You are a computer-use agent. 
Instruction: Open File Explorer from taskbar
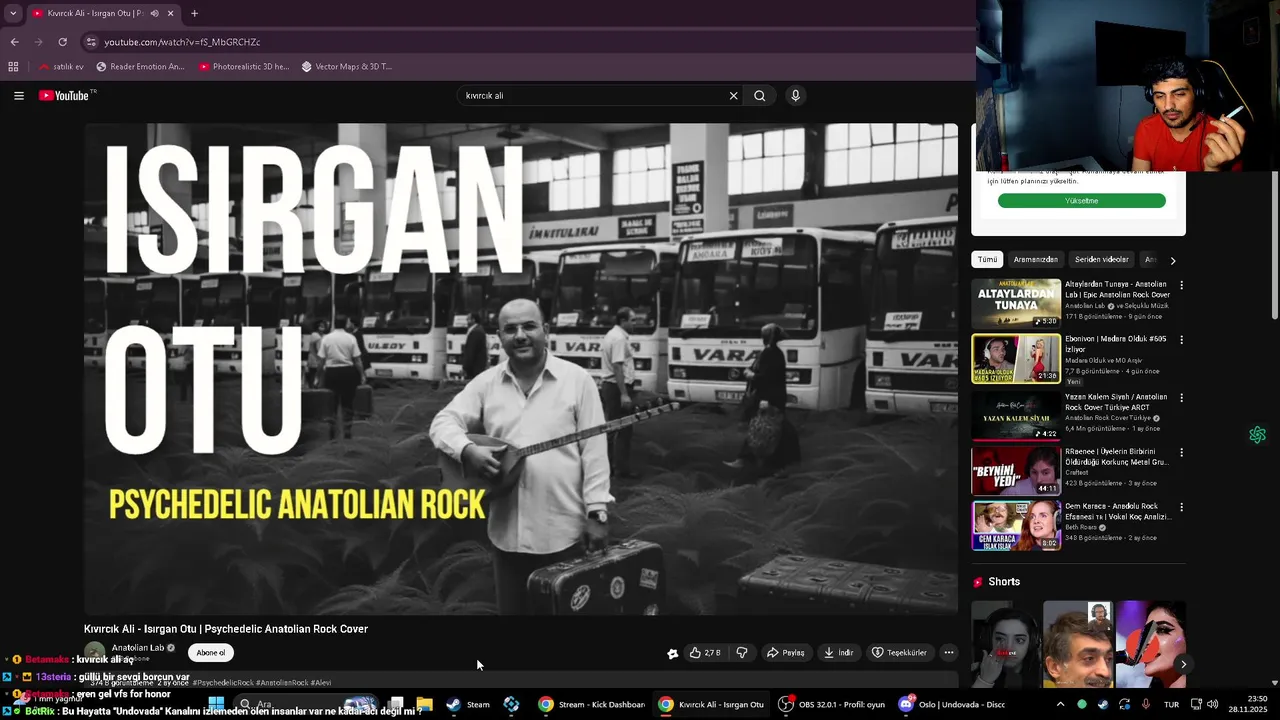(x=424, y=705)
